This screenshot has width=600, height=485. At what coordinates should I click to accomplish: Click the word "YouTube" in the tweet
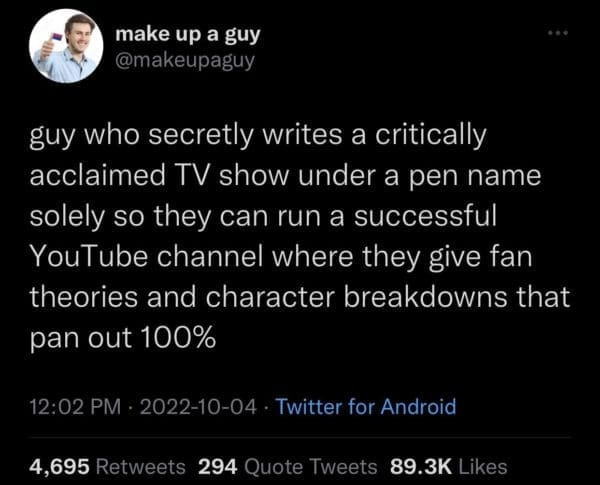click(92, 256)
